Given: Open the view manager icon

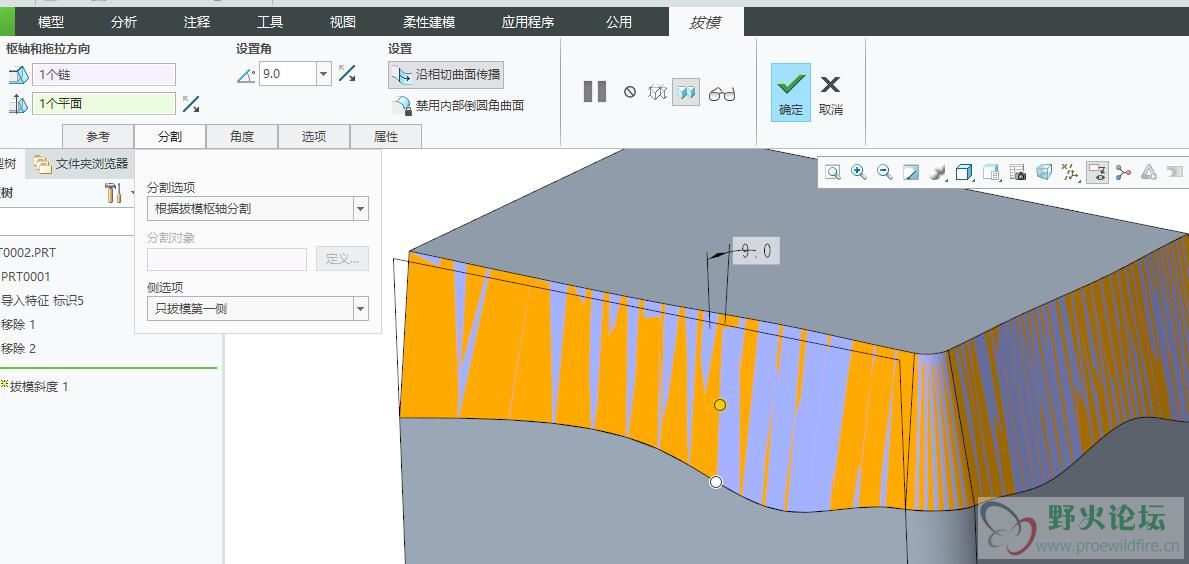Looking at the screenshot, I should (x=991, y=173).
